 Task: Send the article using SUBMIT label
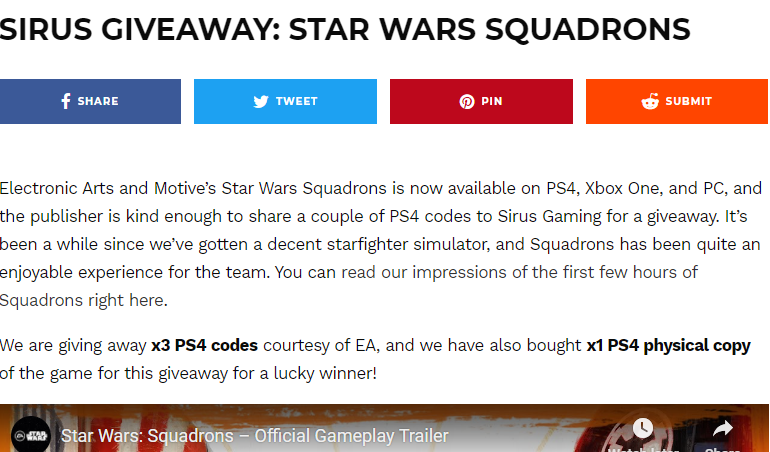pyautogui.click(x=688, y=101)
